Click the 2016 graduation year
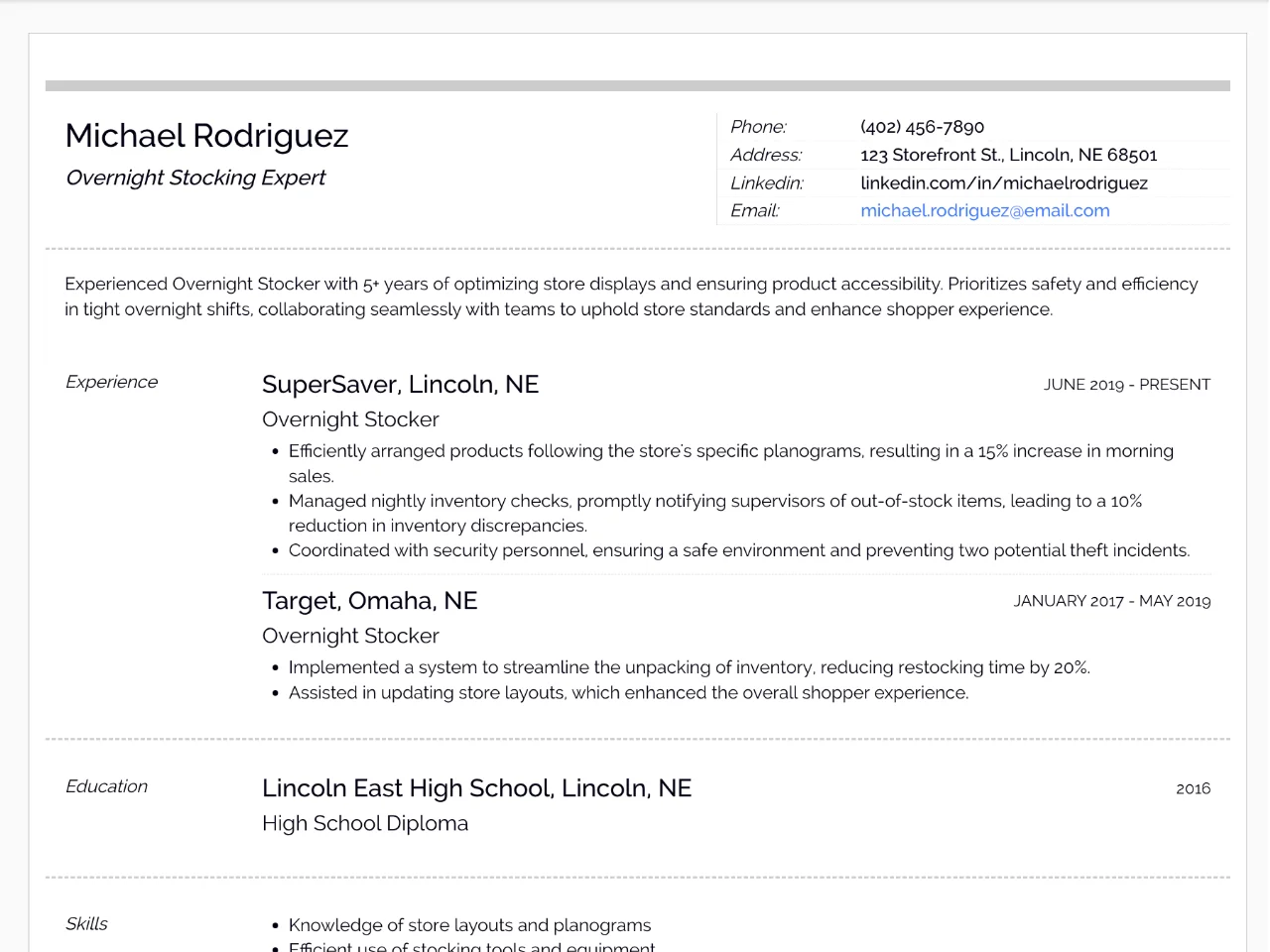The height and width of the screenshot is (952, 1270). coord(1193,788)
